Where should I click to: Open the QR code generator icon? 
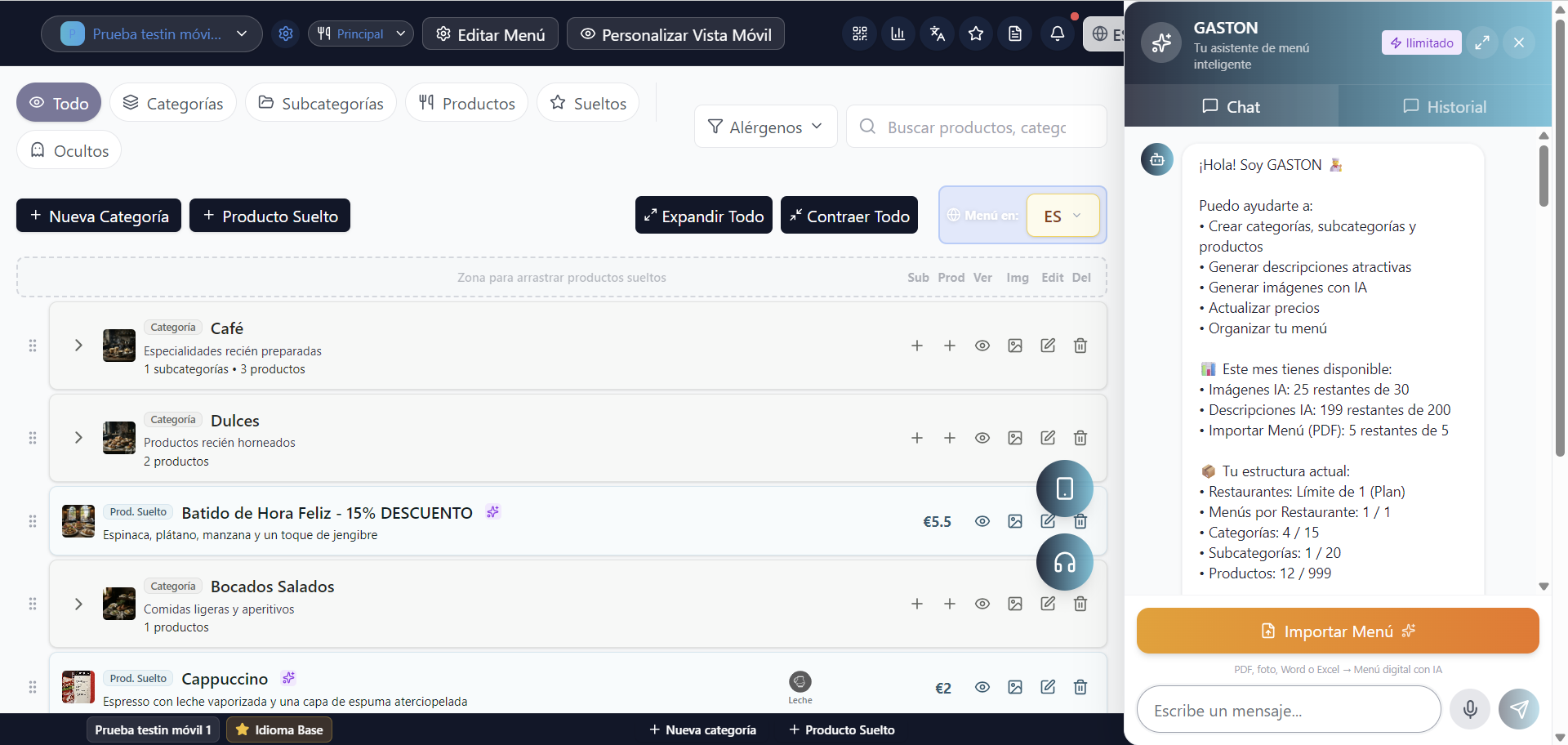tap(858, 33)
